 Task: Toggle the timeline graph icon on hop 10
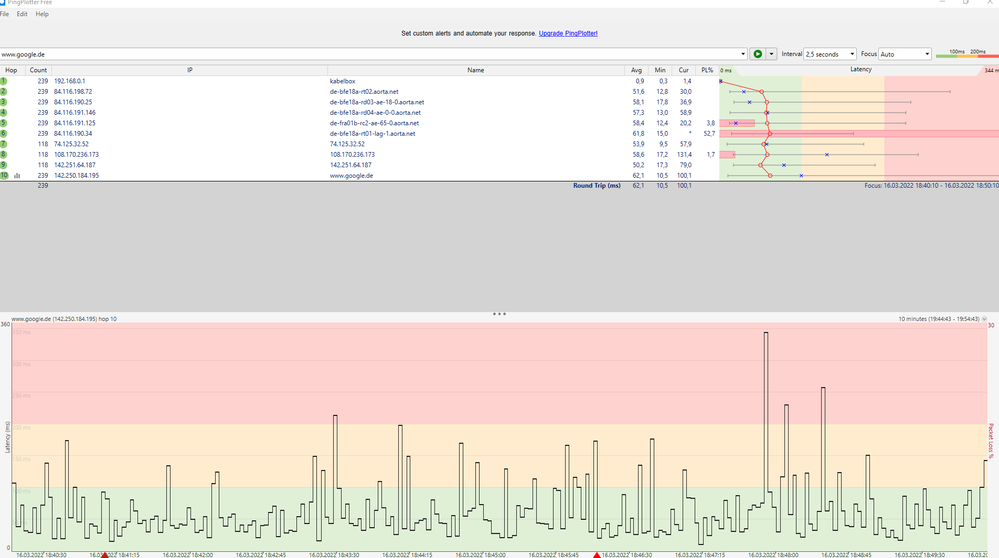pos(17,176)
